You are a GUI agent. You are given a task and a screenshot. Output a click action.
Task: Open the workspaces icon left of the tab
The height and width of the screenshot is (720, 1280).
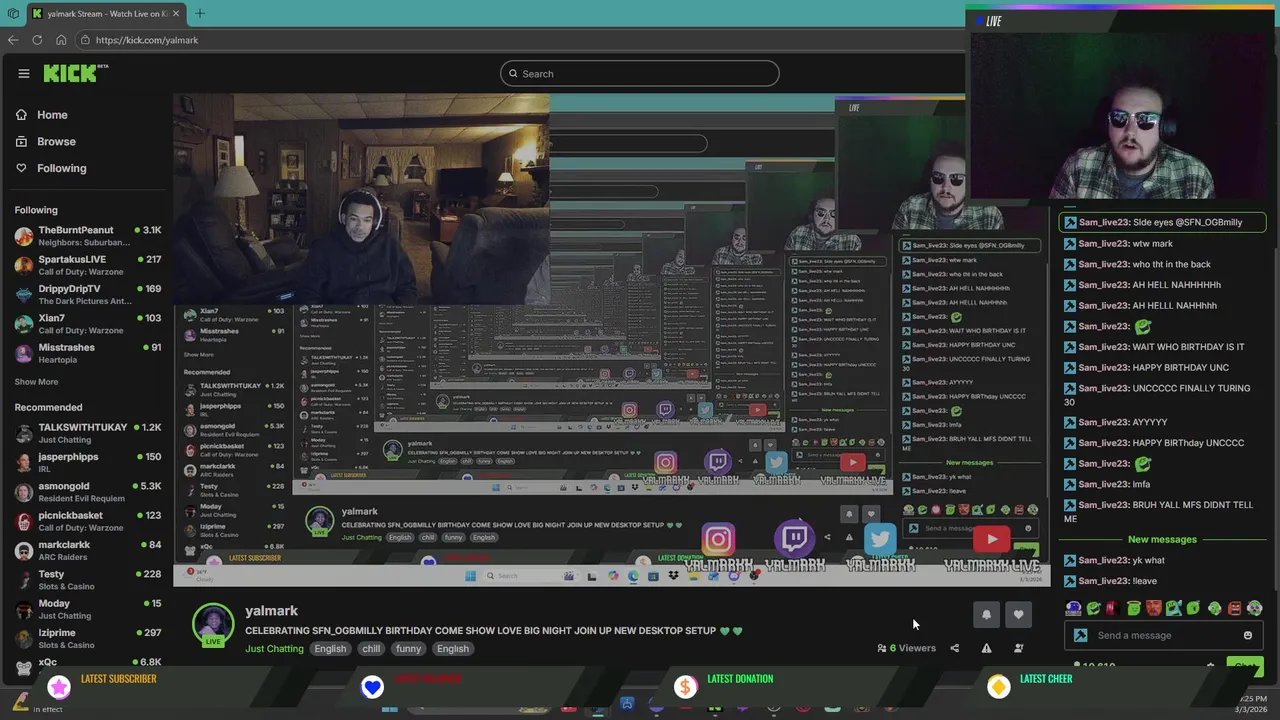tap(13, 14)
